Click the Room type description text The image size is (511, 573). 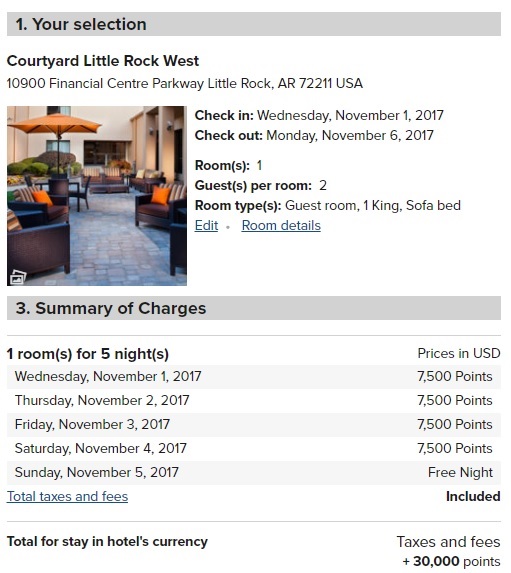coord(373,205)
